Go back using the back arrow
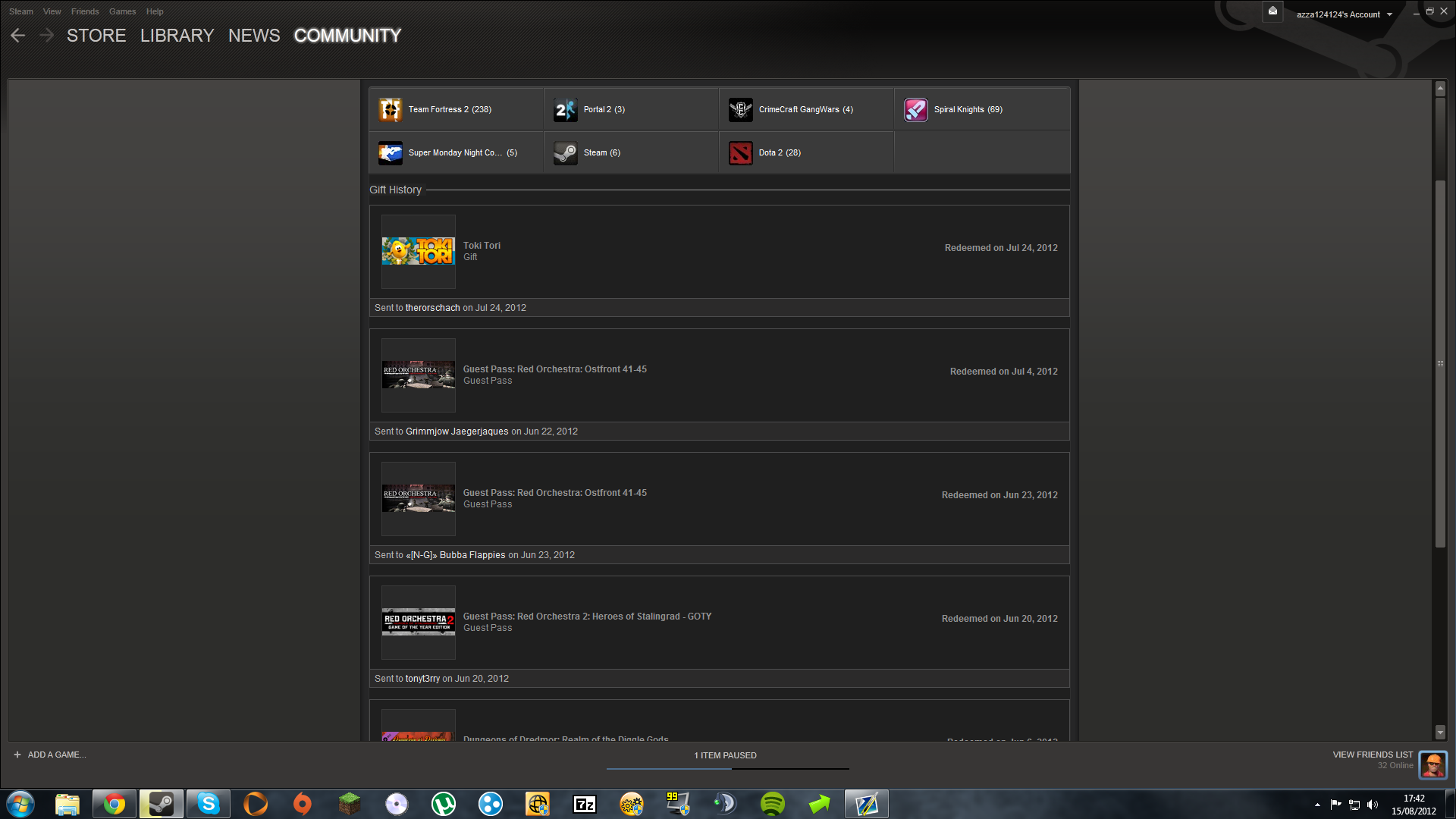 click(x=18, y=36)
